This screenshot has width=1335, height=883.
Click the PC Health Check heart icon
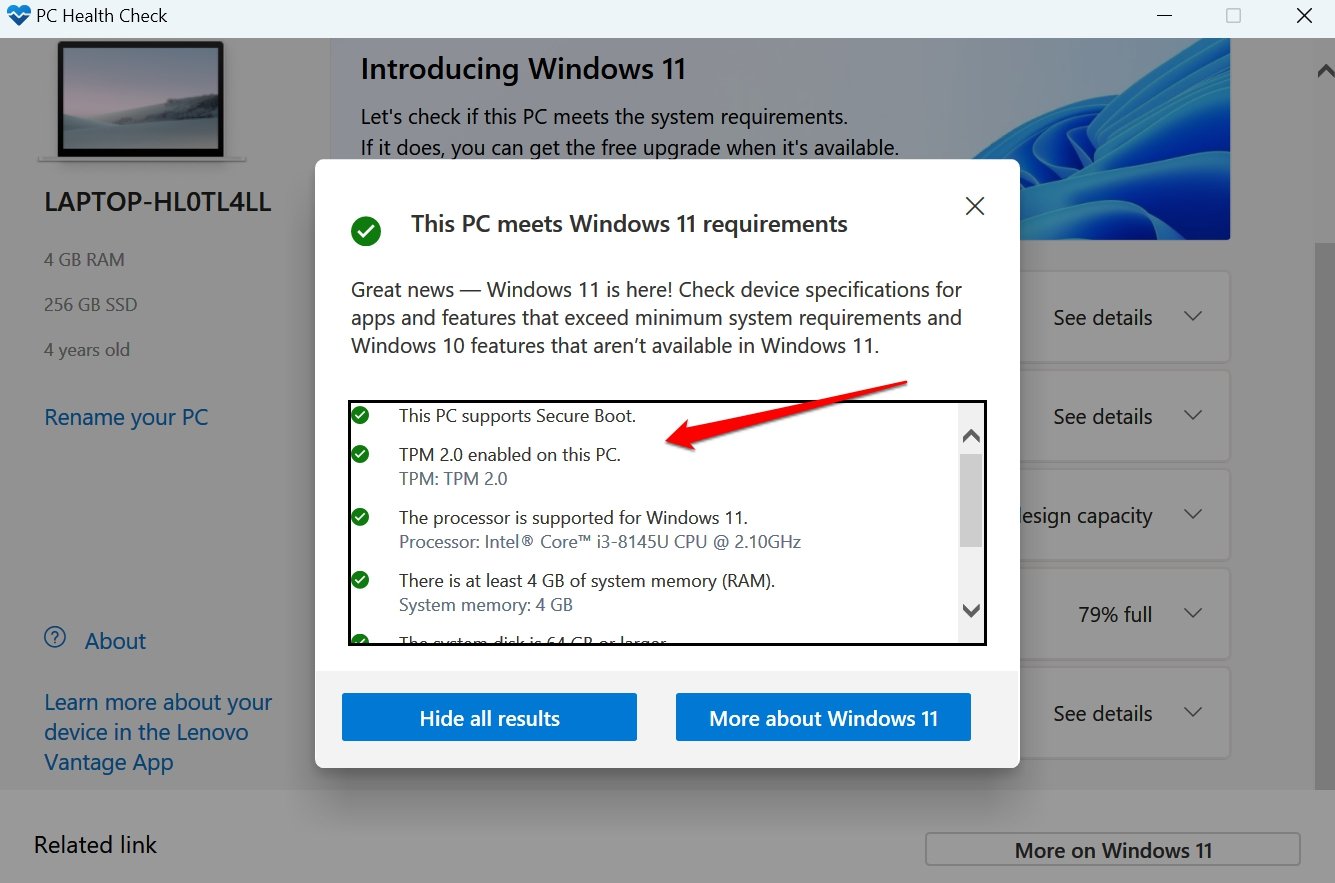pyautogui.click(x=19, y=16)
